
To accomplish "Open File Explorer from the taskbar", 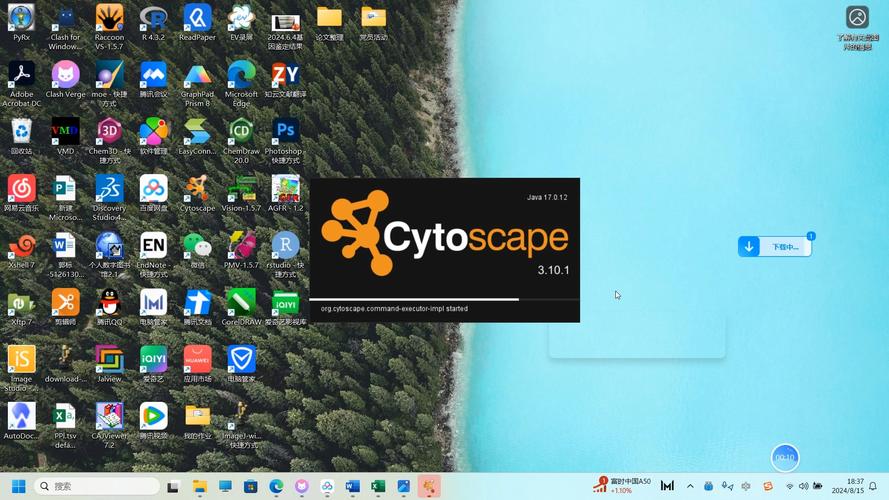I will point(199,486).
